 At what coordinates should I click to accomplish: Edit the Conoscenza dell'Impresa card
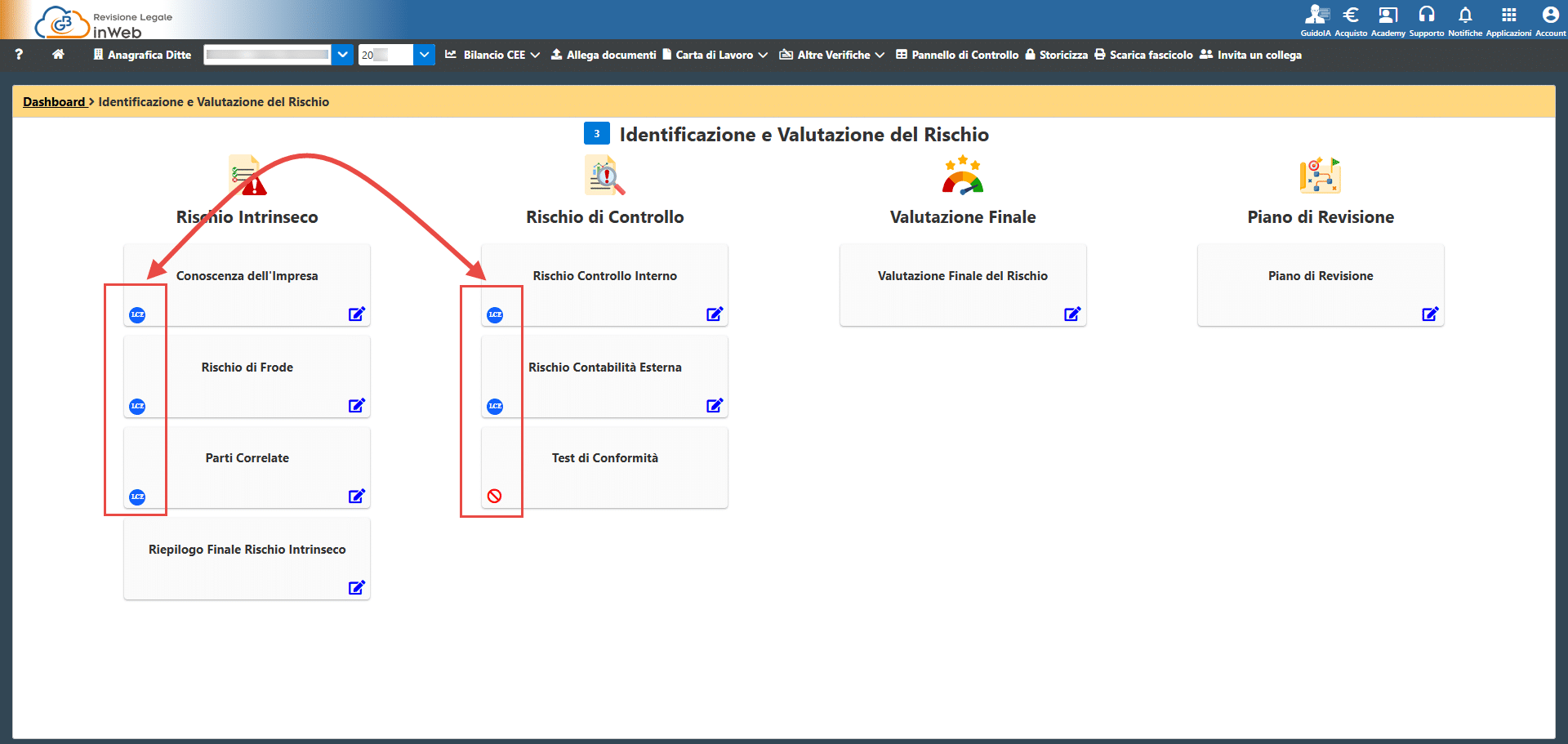pos(357,314)
